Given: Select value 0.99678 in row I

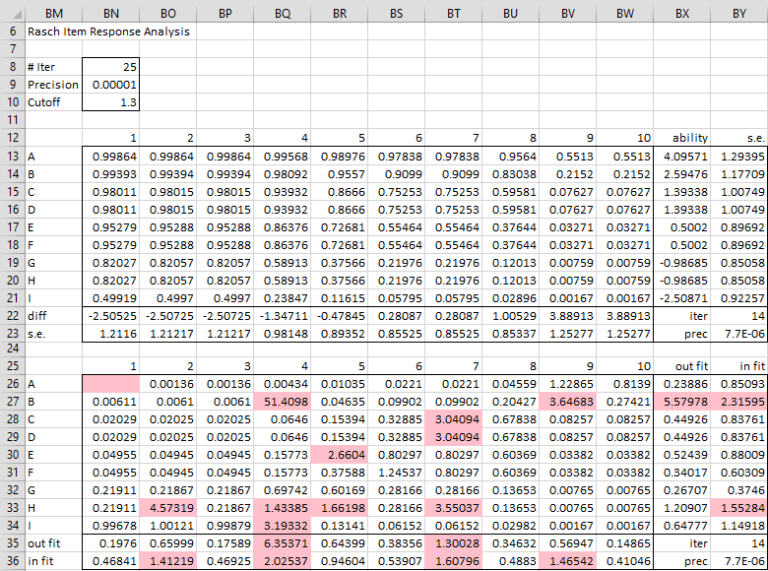Looking at the screenshot, I should [111, 525].
